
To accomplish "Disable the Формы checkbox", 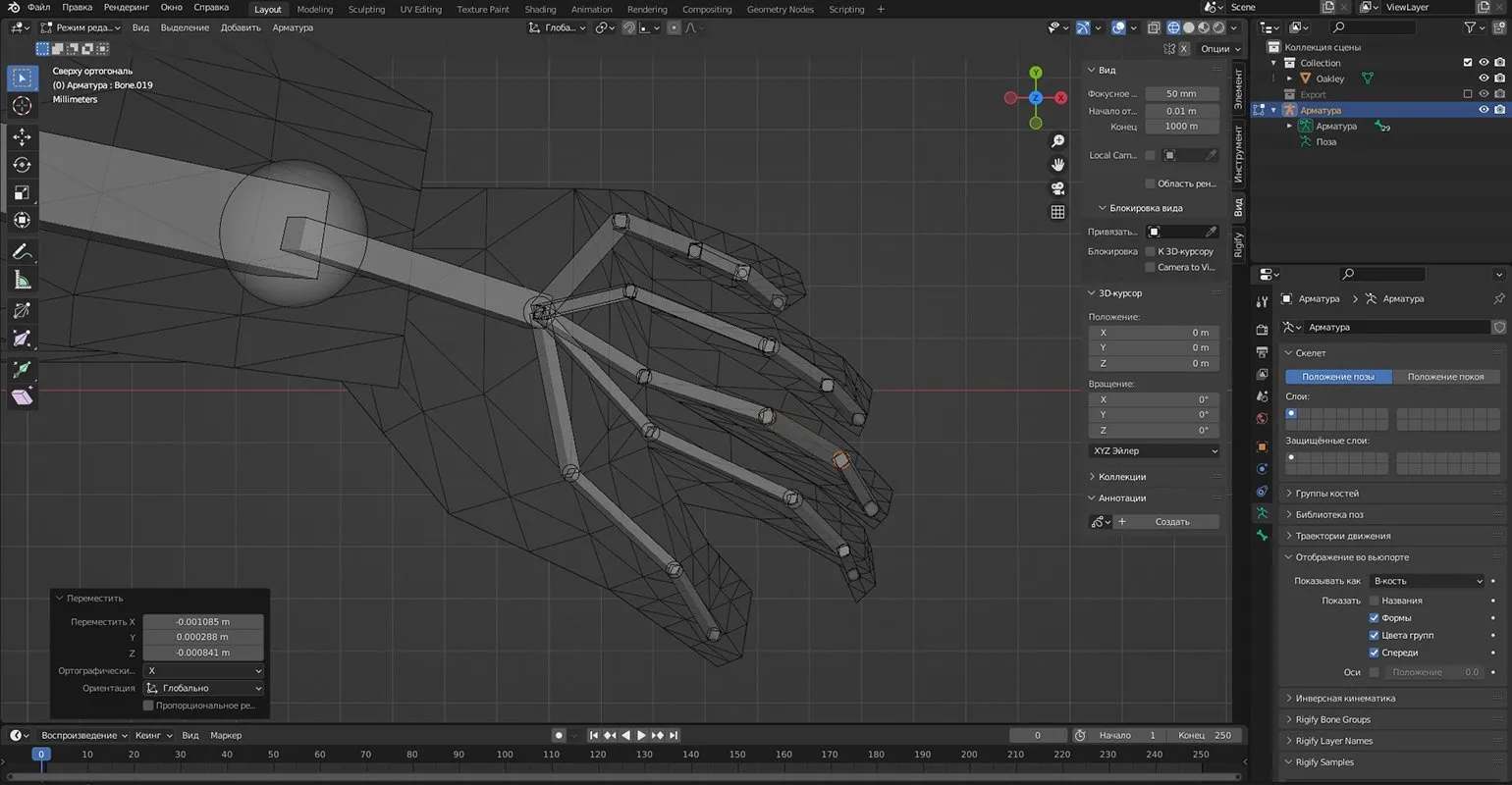I will [x=1375, y=618].
